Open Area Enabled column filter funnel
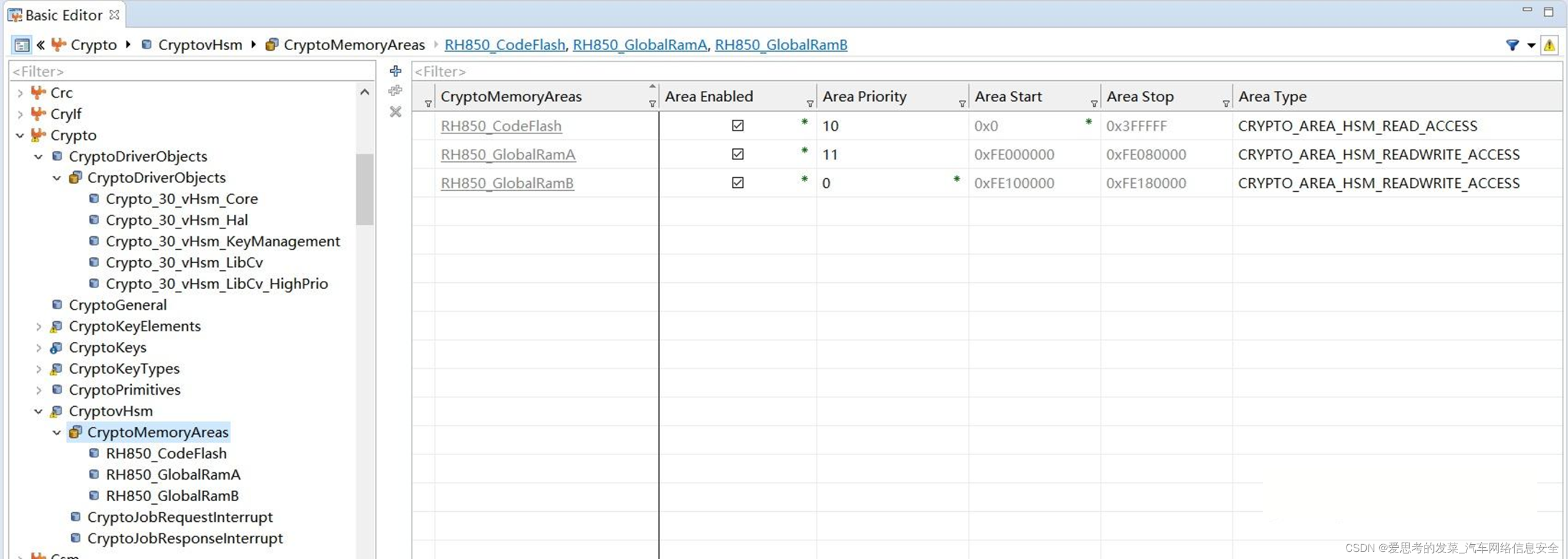 pos(809,104)
